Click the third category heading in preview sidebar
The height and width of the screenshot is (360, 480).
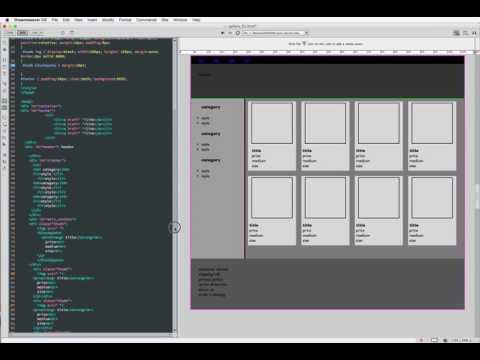click(211, 160)
